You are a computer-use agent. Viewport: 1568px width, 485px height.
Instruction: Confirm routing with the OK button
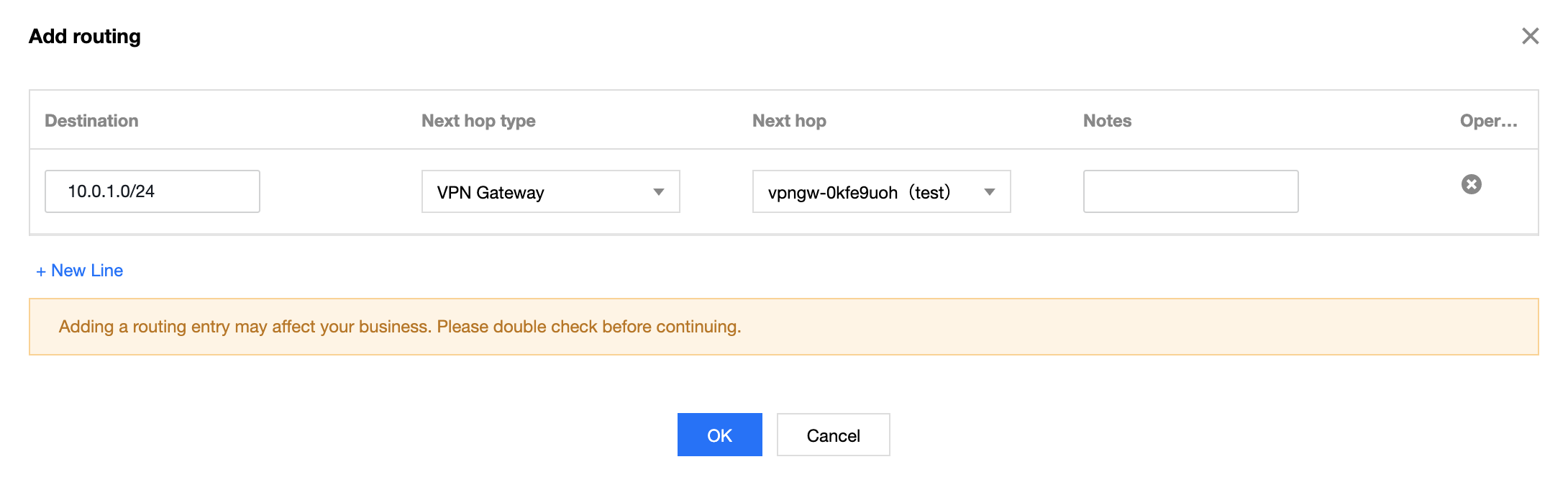point(719,435)
